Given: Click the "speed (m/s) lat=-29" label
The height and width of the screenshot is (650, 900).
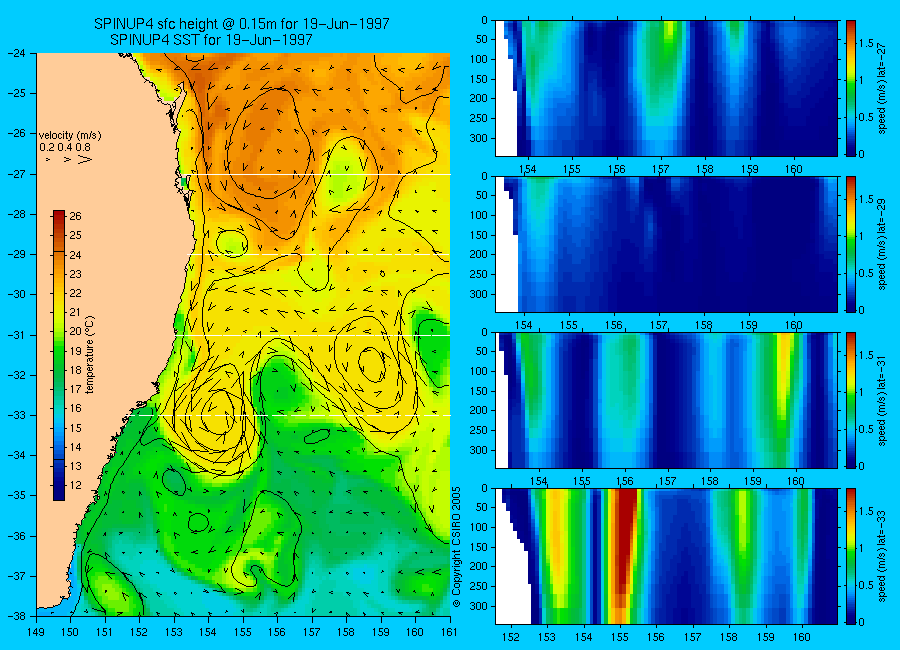Looking at the screenshot, I should [883, 244].
